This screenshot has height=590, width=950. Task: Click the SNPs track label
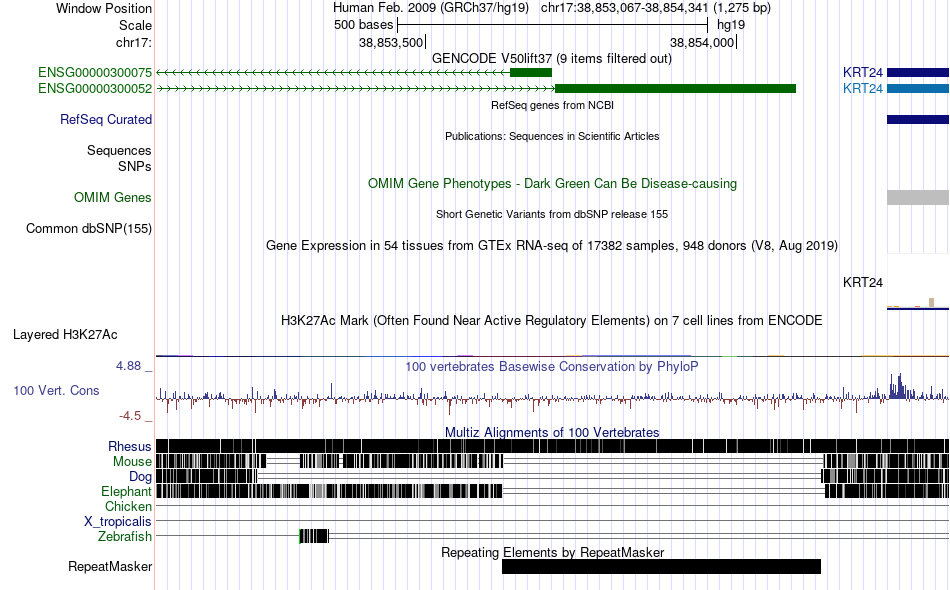(135, 166)
